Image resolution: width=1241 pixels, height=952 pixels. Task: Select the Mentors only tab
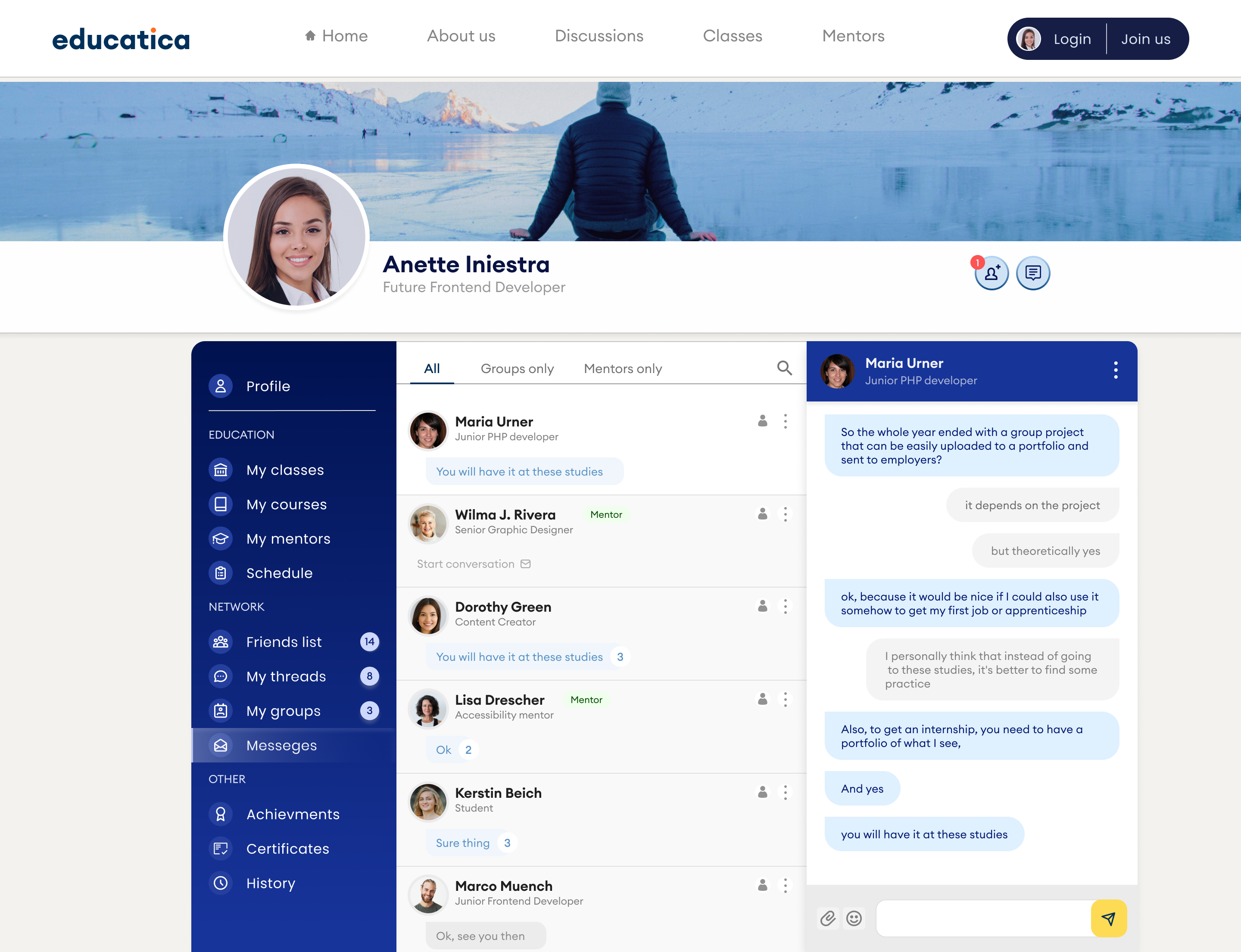(623, 369)
